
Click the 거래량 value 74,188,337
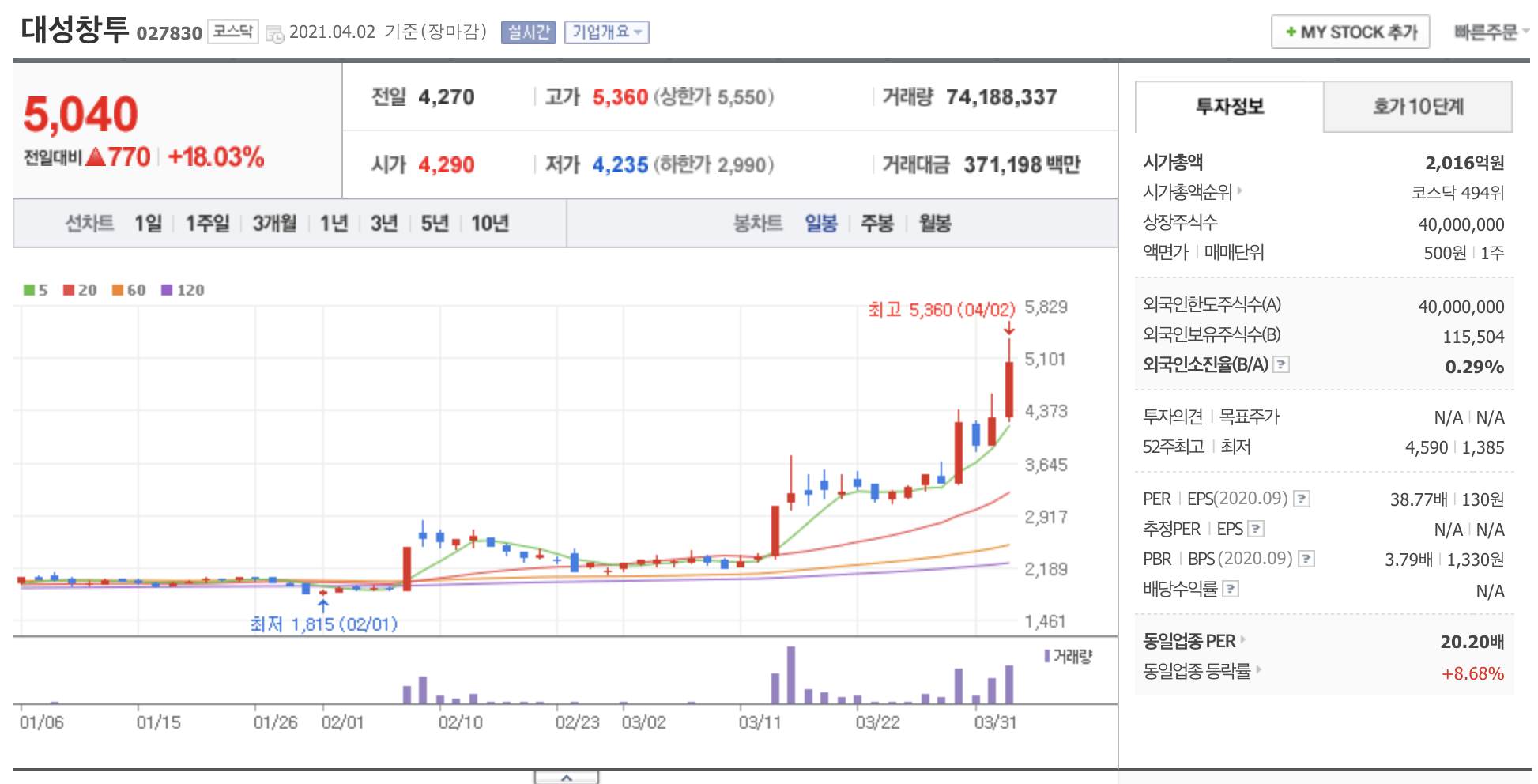(1001, 97)
